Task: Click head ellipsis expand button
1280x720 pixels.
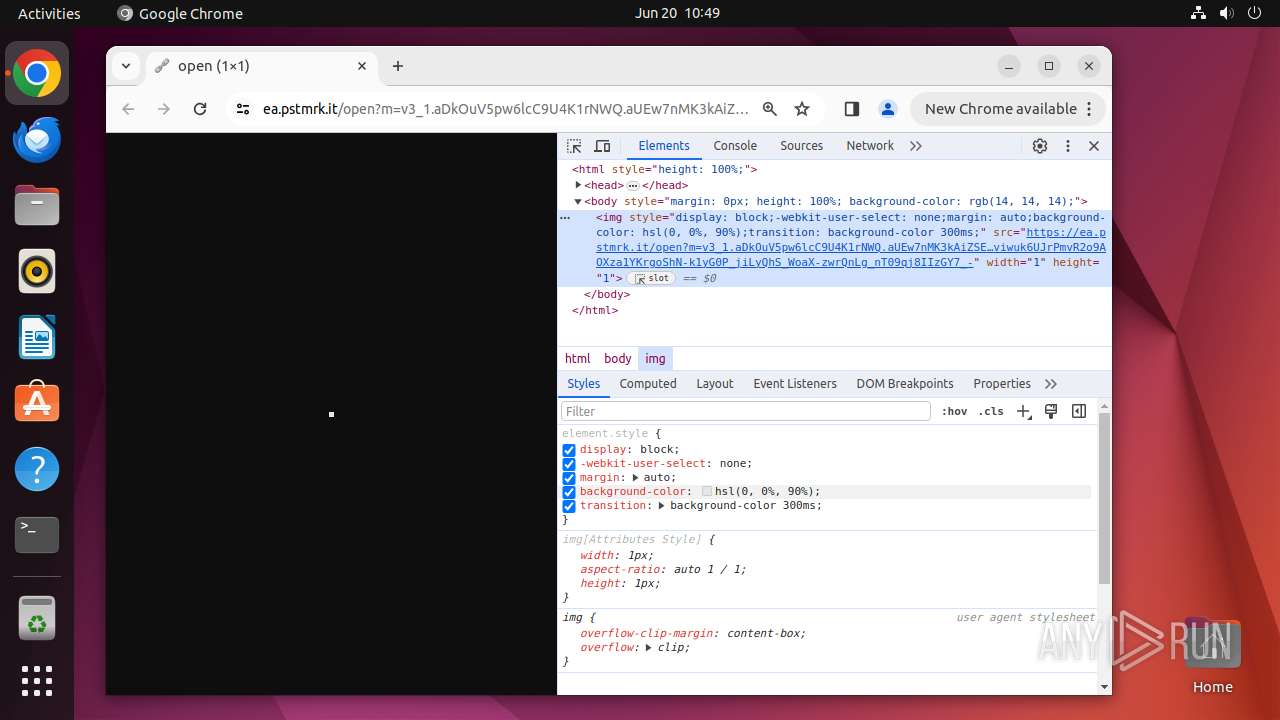Action: (x=633, y=186)
